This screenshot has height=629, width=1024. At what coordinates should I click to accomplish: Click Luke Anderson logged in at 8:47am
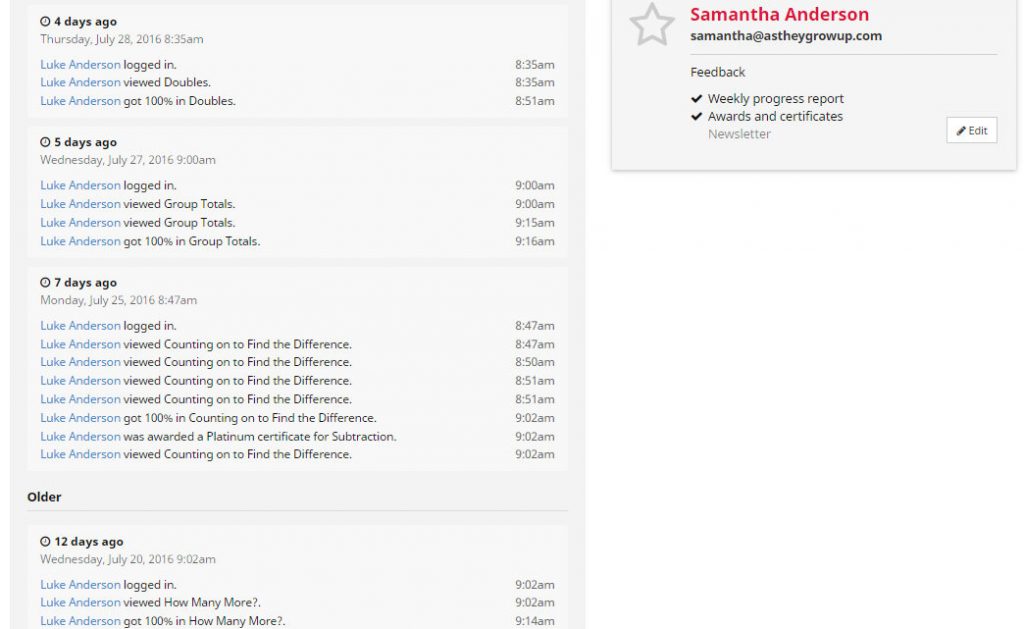tap(80, 326)
